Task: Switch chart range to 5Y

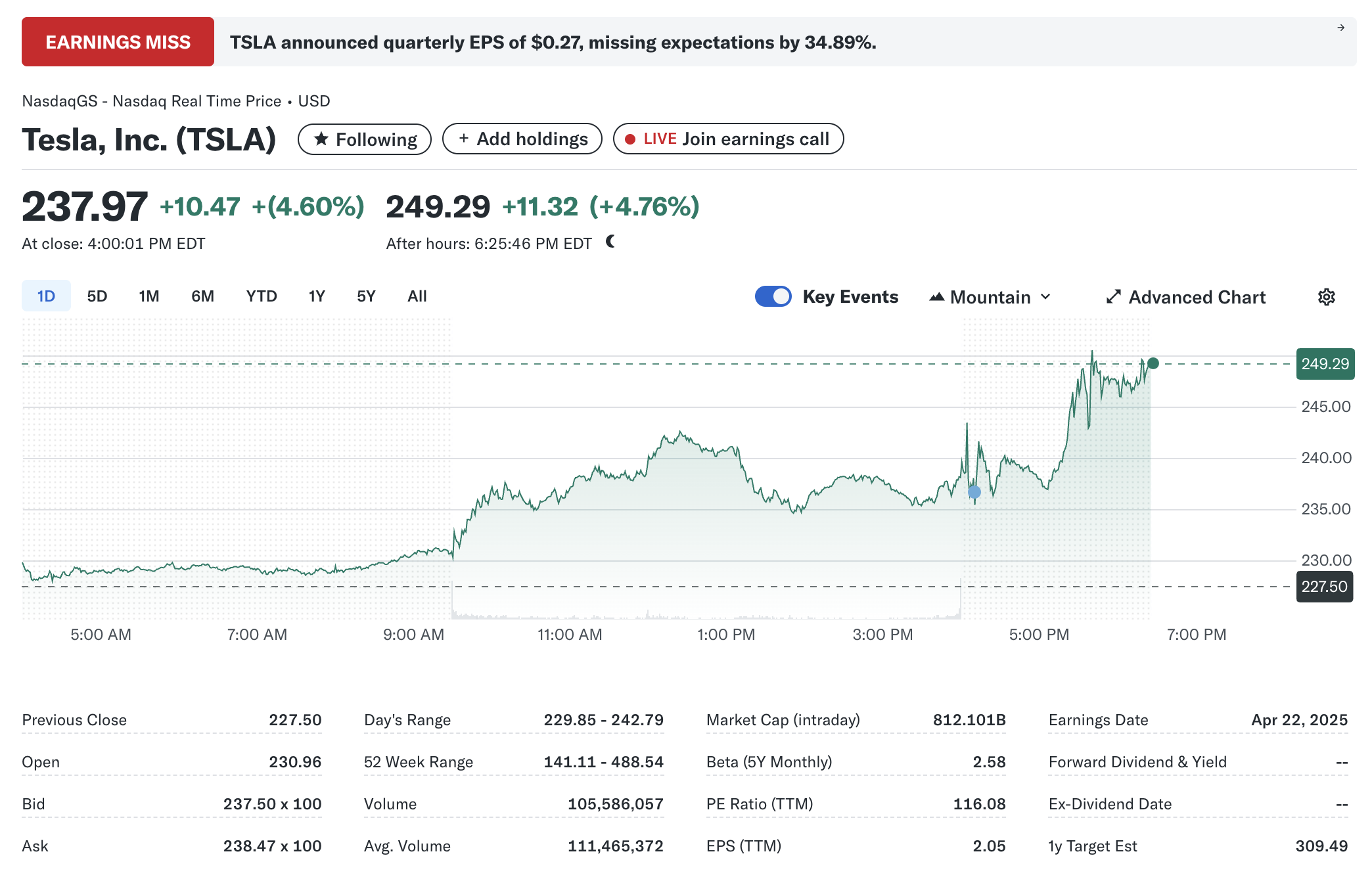Action: [x=366, y=296]
